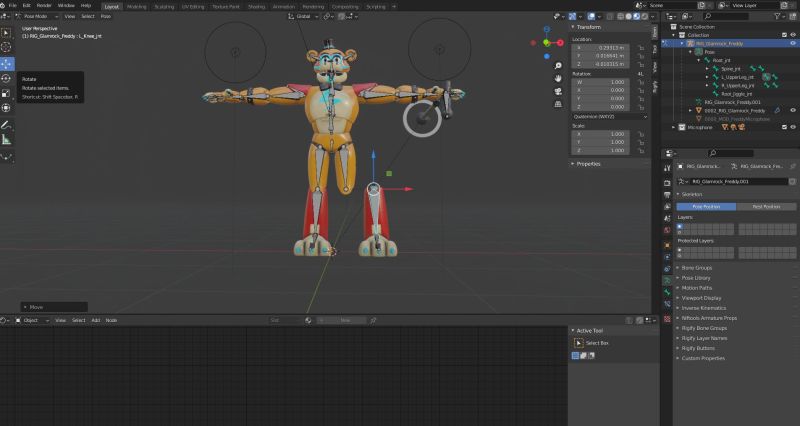This screenshot has width=800, height=426.
Task: Open the Tool properties tab icon
Action: click(x=667, y=168)
